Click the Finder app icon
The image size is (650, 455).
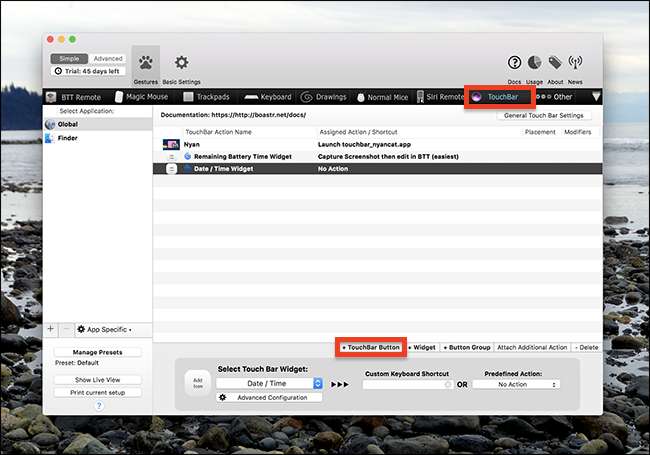click(49, 138)
